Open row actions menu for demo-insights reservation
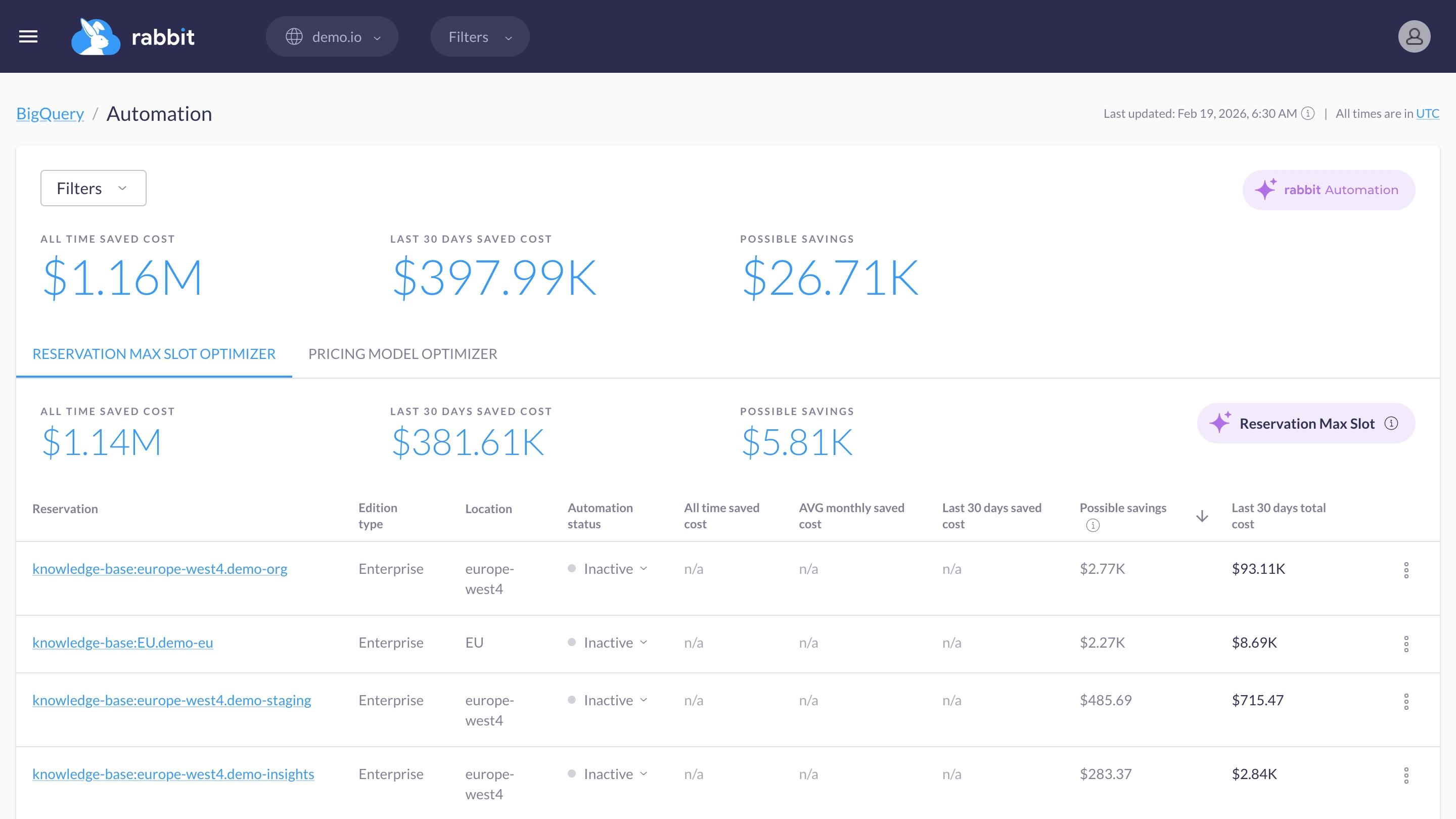The height and width of the screenshot is (819, 1456). click(1407, 775)
